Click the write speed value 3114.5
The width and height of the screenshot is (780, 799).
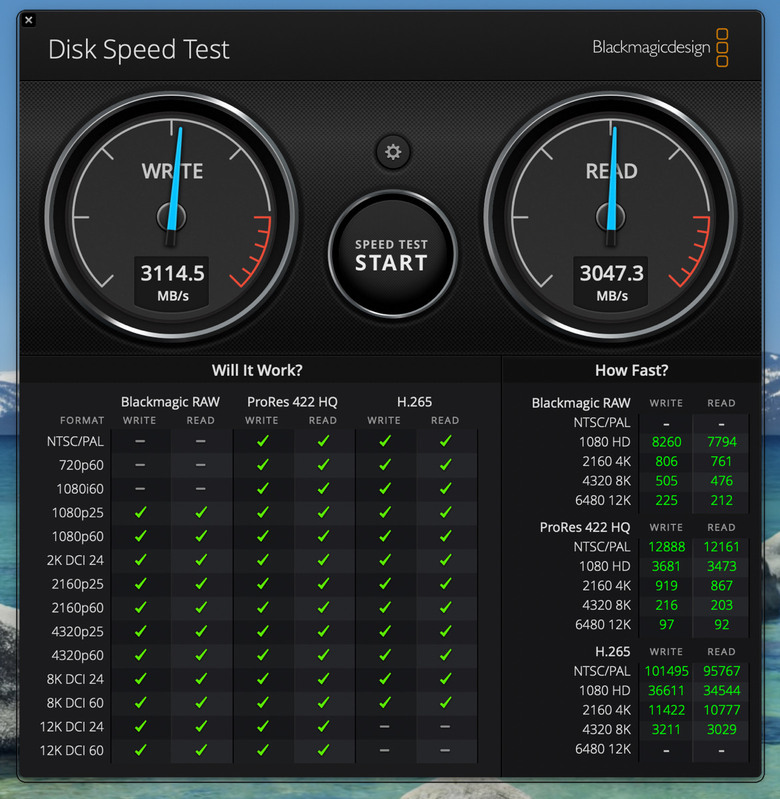click(x=172, y=274)
